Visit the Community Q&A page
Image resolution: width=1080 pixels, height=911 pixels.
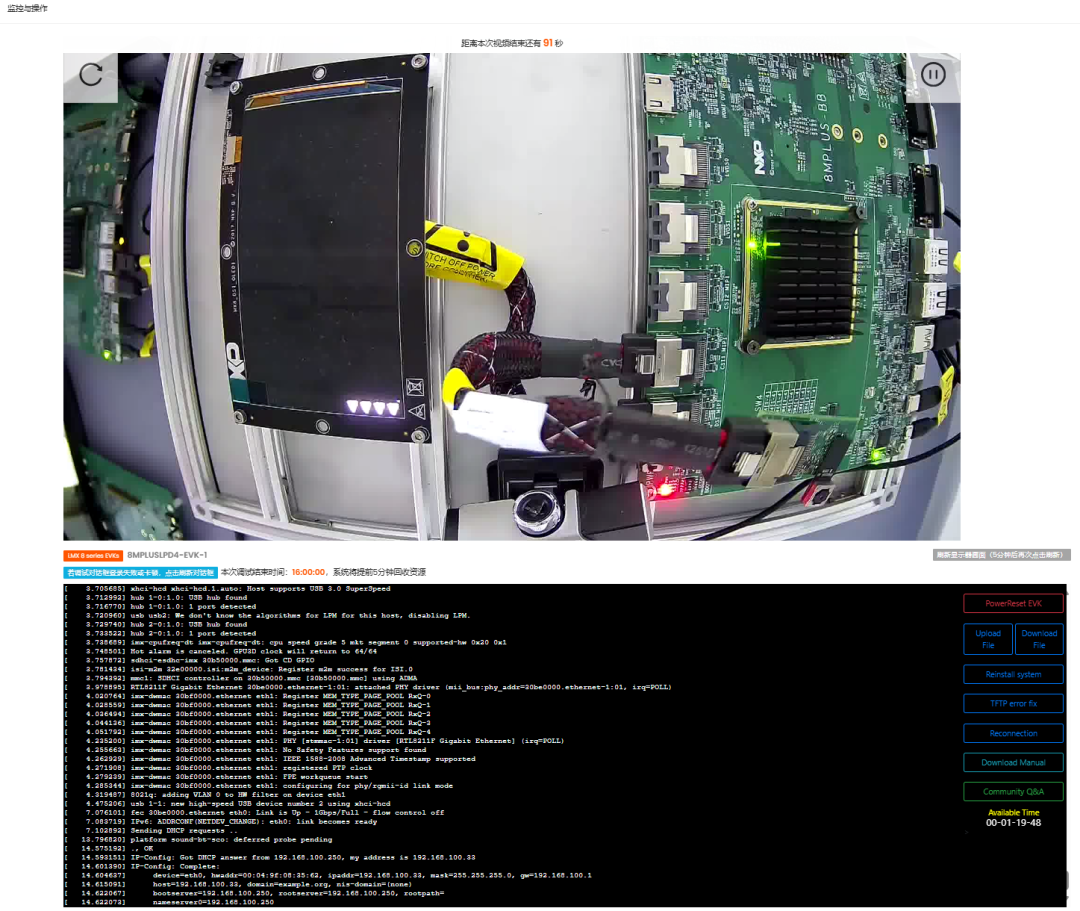pyautogui.click(x=1013, y=791)
